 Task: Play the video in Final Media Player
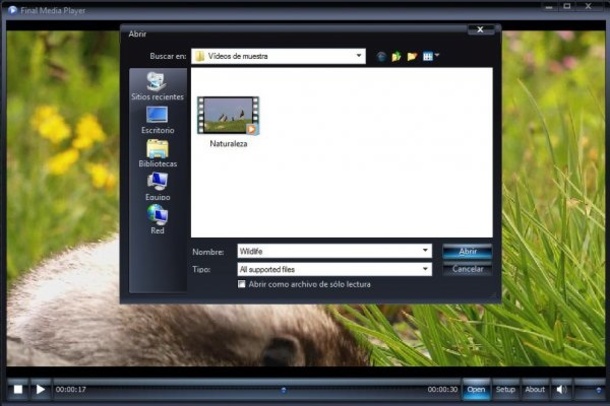point(40,389)
